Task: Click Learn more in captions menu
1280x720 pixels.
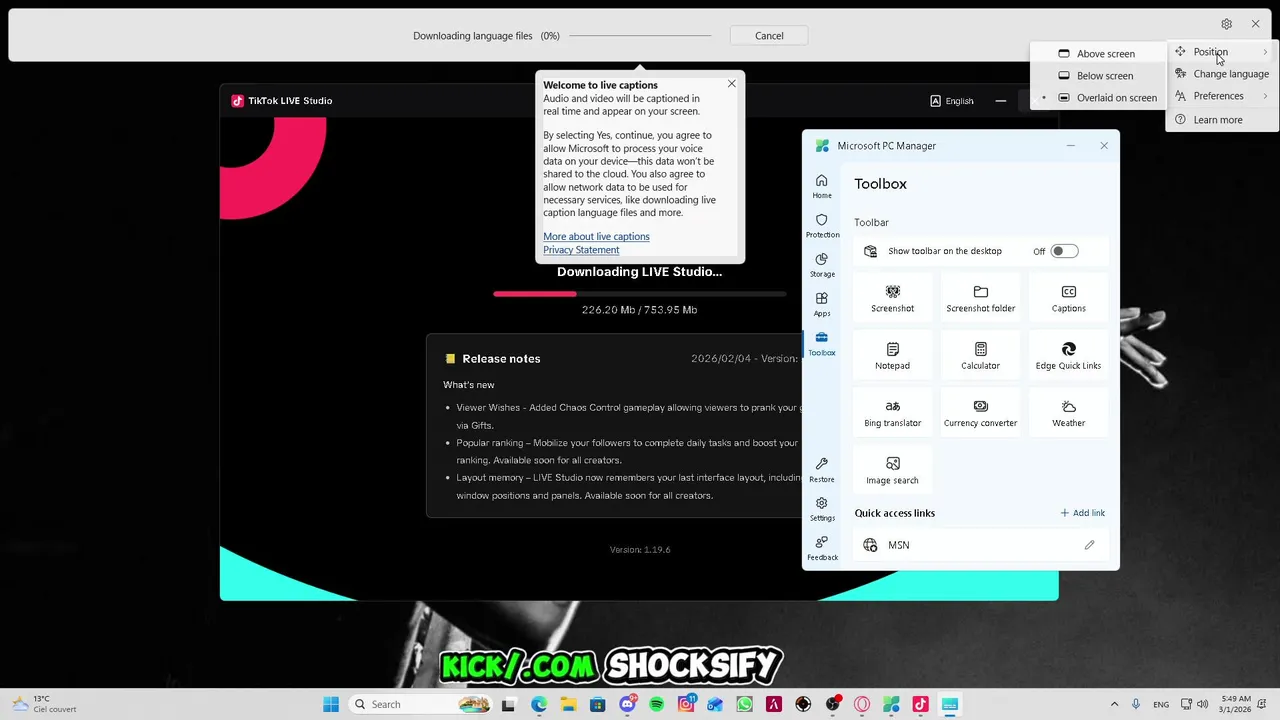Action: click(1222, 120)
